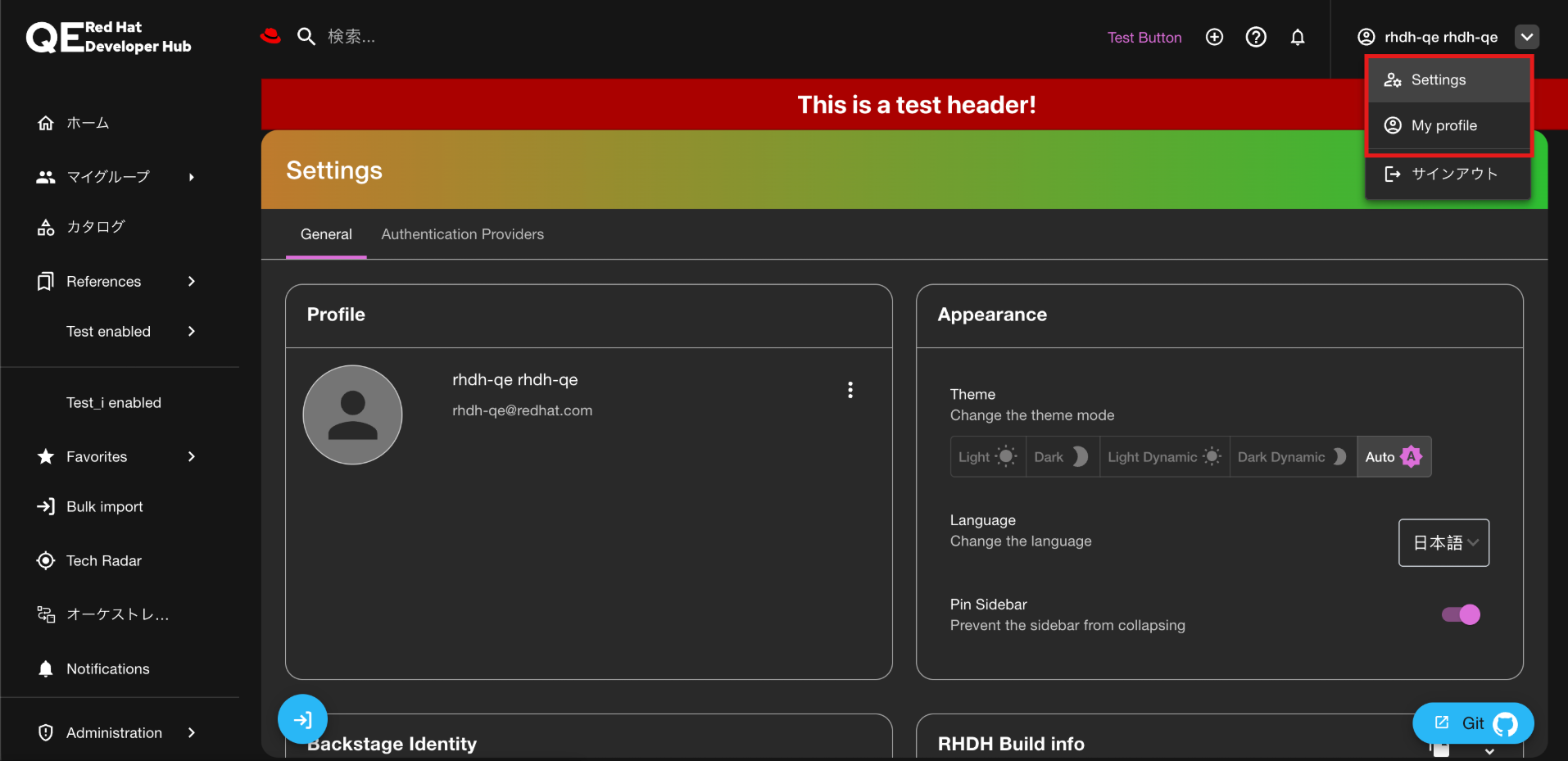The height and width of the screenshot is (761, 1568).
Task: Open Test_i enabled in the sidebar
Action: [x=114, y=402]
